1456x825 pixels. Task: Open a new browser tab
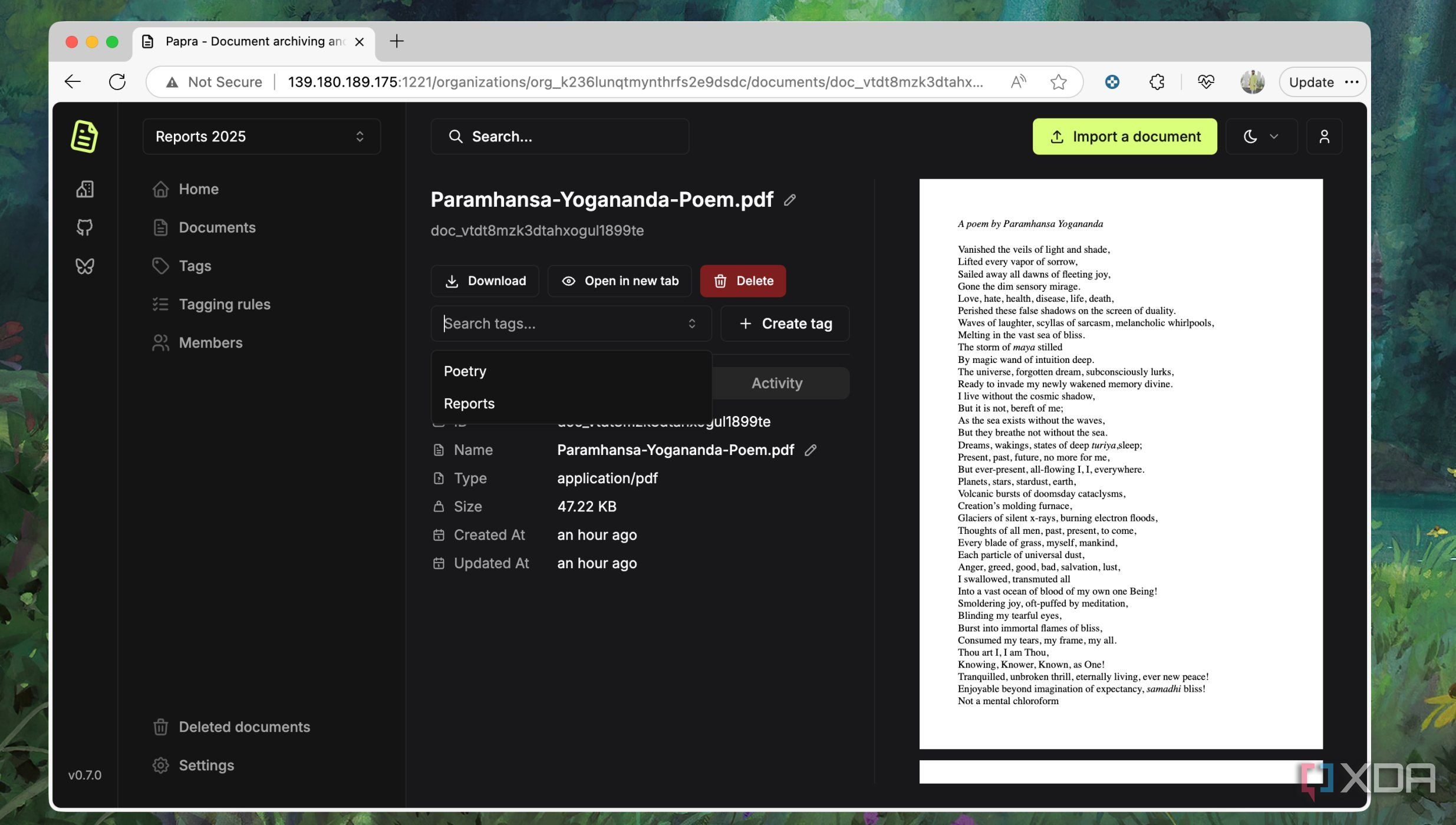397,41
